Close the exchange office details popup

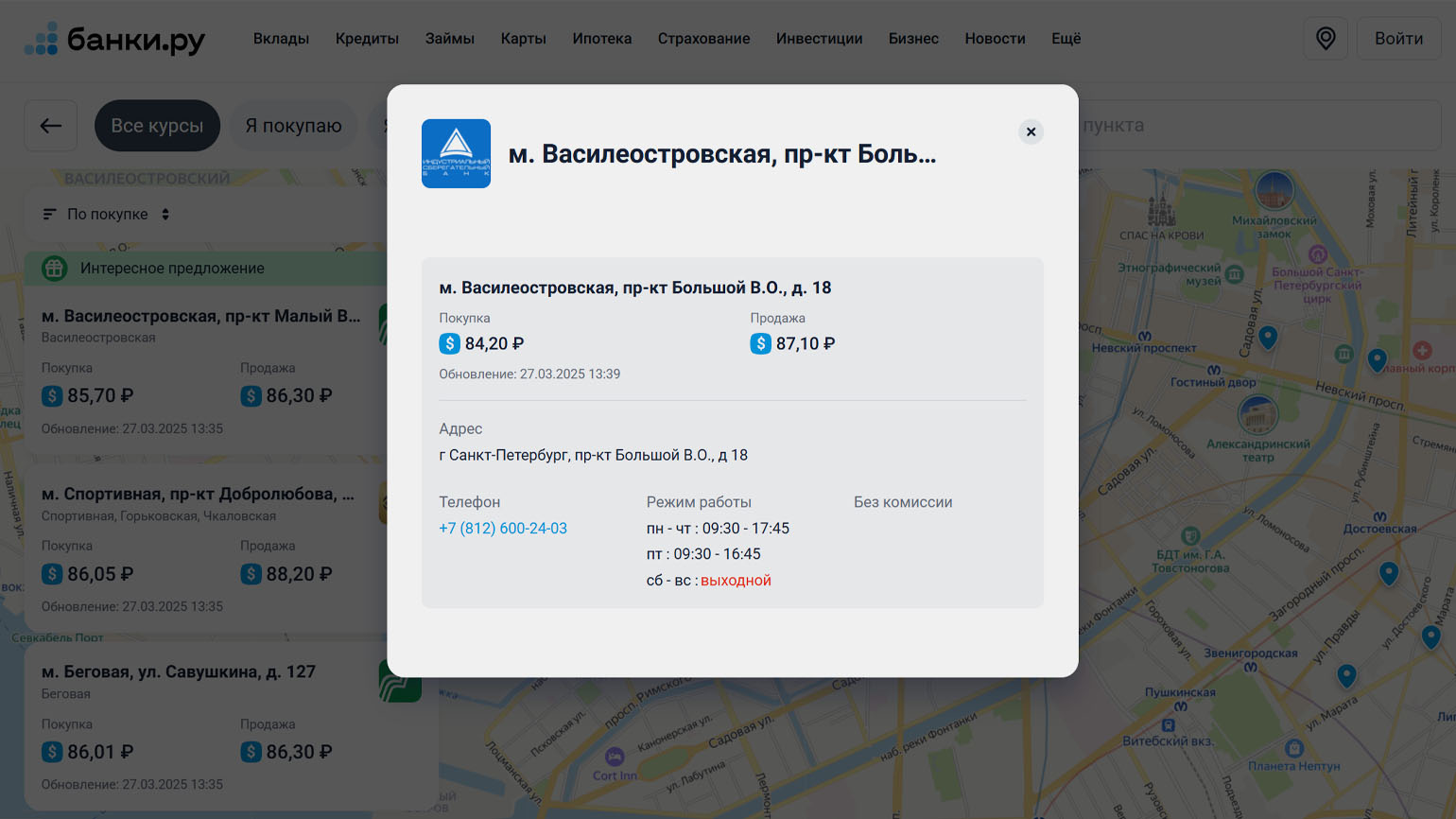(x=1031, y=131)
